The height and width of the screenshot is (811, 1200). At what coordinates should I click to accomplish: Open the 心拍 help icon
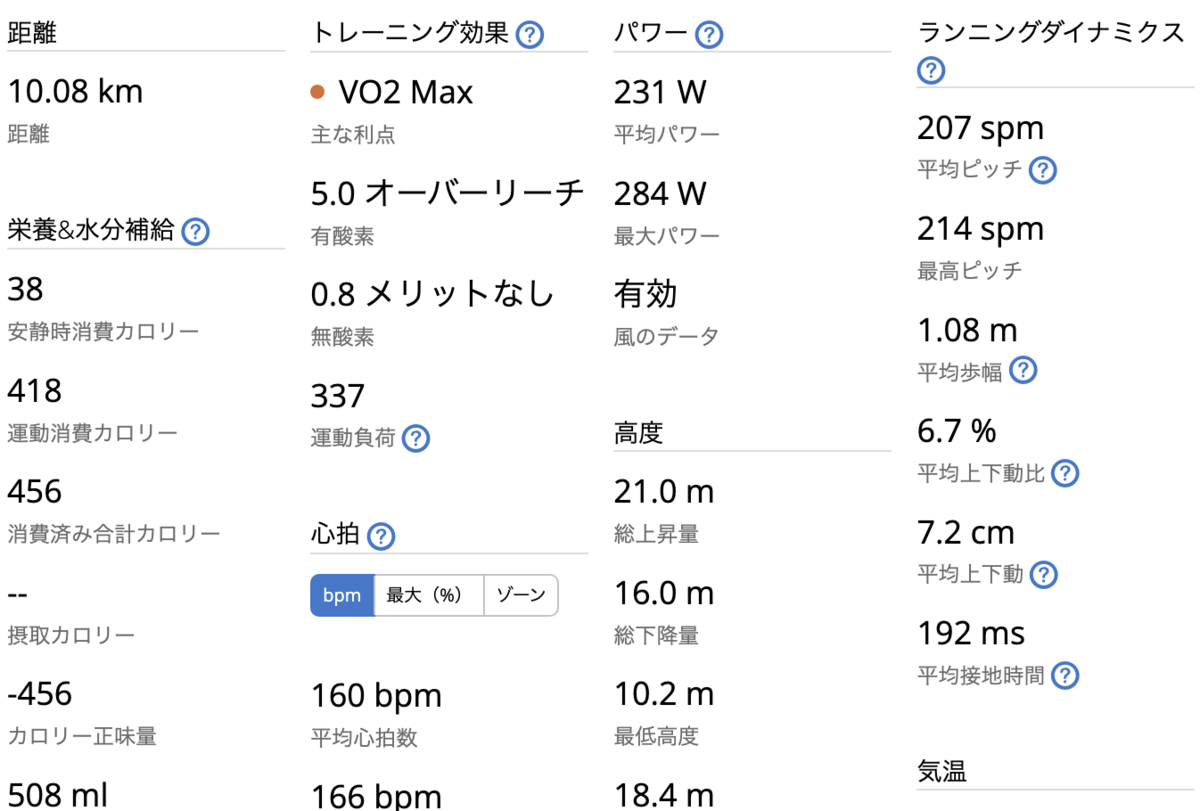click(381, 536)
